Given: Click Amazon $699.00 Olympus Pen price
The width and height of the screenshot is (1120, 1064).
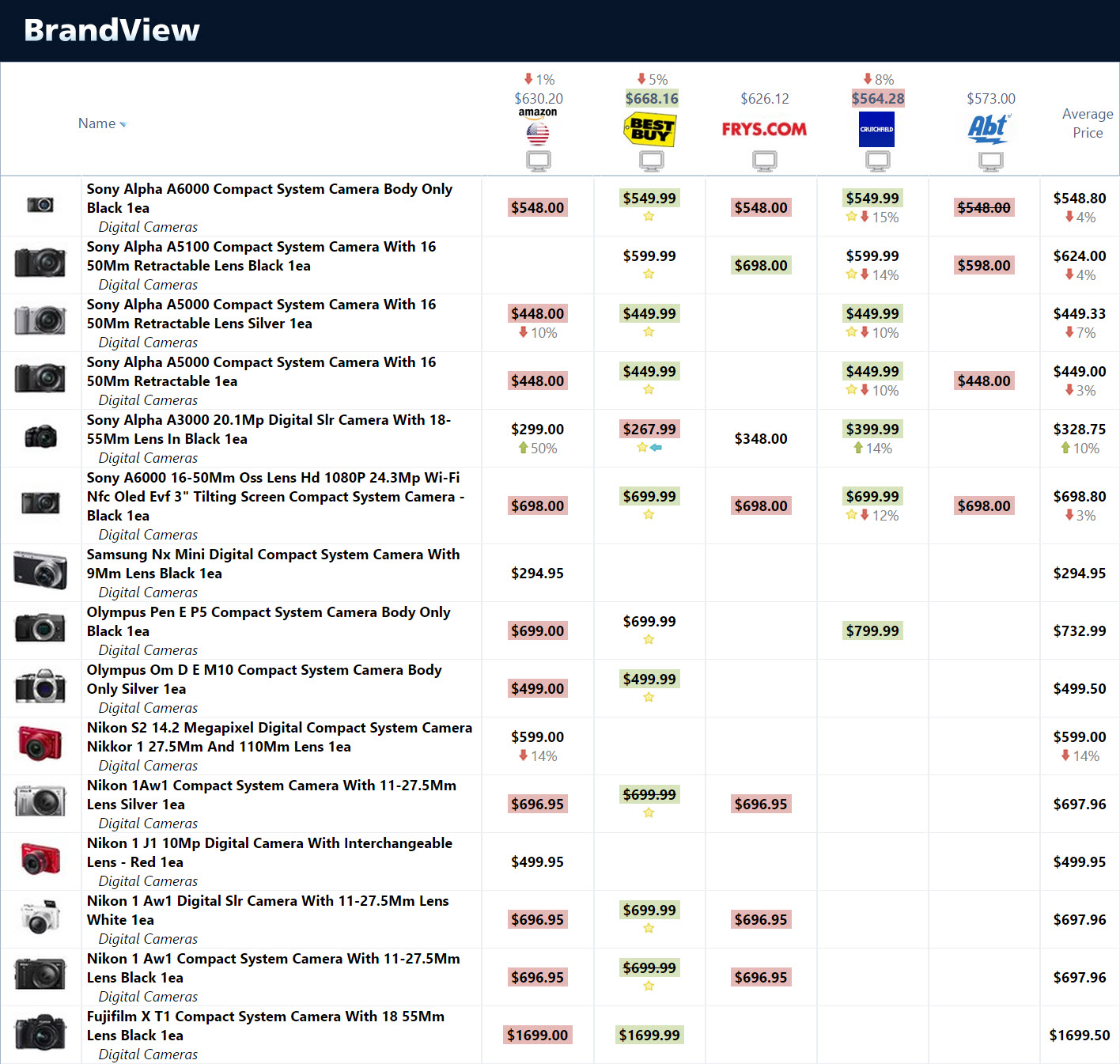Looking at the screenshot, I should (537, 630).
